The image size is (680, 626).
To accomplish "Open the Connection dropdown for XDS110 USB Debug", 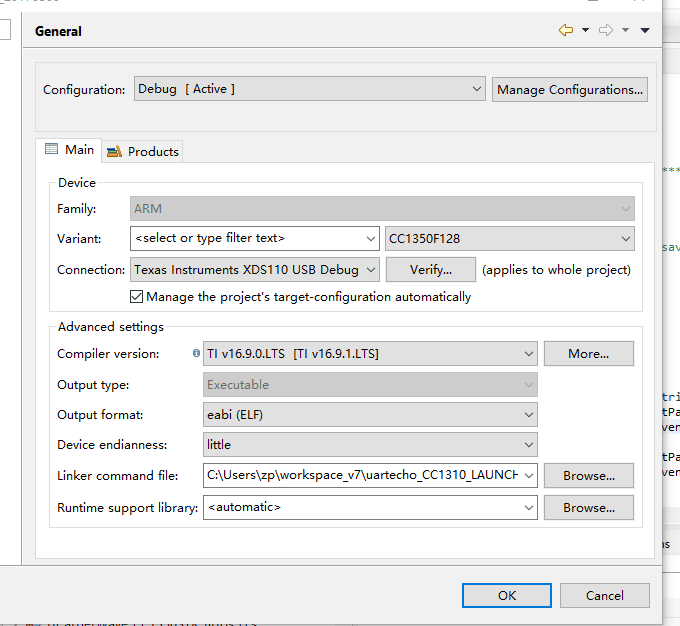I will pos(255,270).
